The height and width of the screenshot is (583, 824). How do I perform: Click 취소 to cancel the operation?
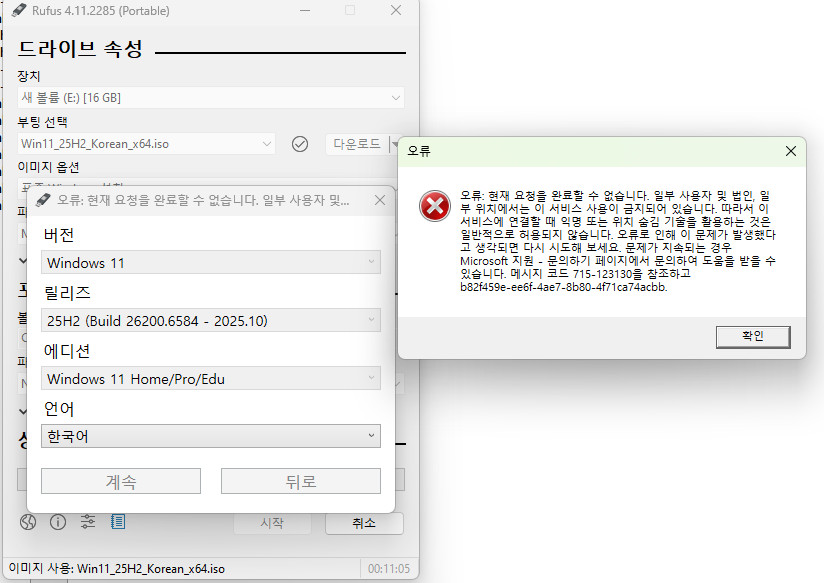click(x=363, y=523)
